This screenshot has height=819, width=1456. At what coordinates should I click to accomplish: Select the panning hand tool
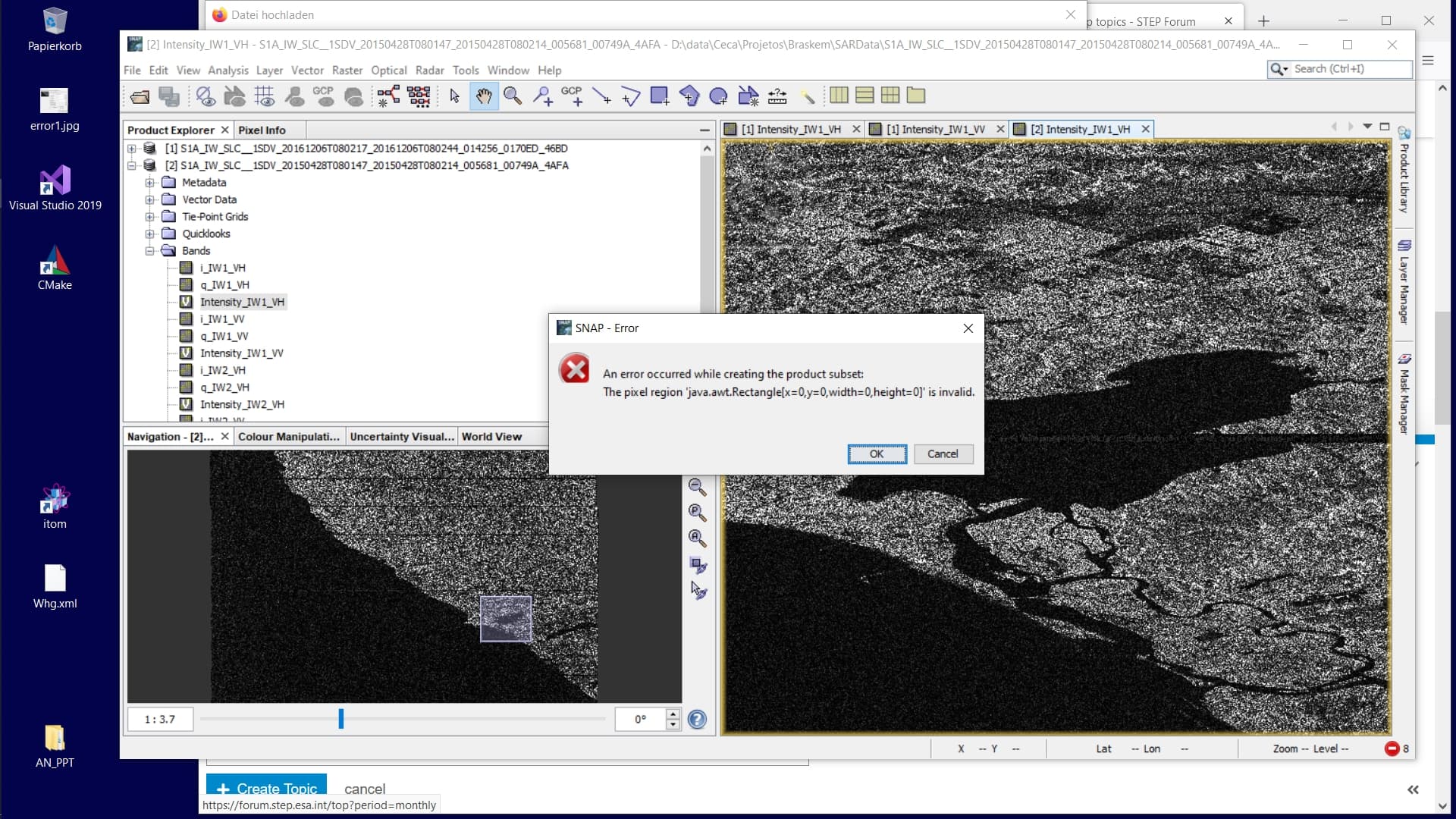coord(484,96)
